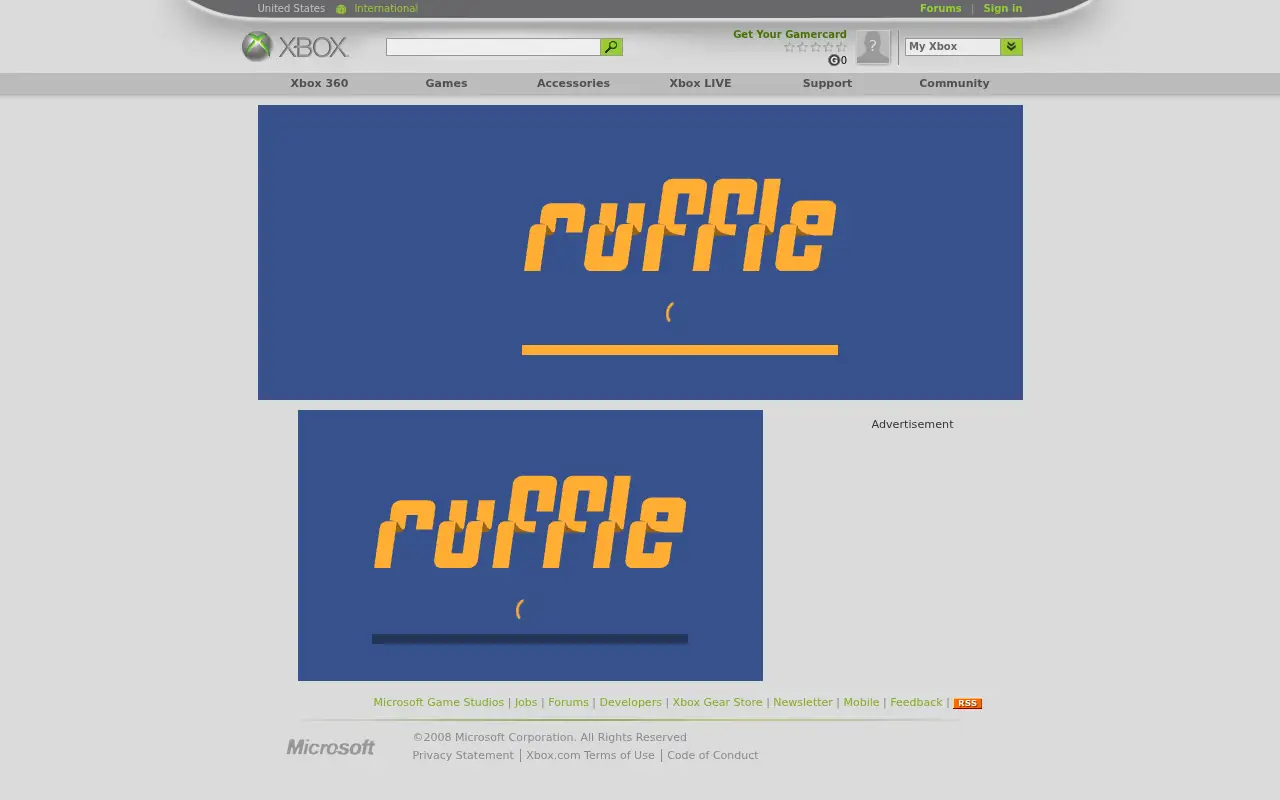Click the orange RSS badge
The width and height of the screenshot is (1280, 800).
click(x=967, y=703)
